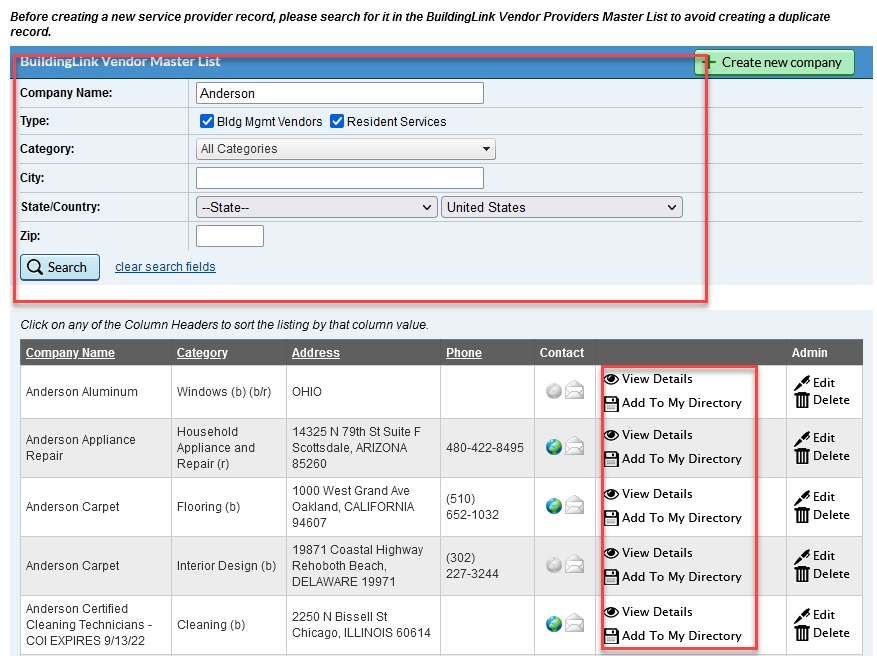Click the email envelope for Anderson Carpet Delaware
The width and height of the screenshot is (877, 656).
pos(574,564)
